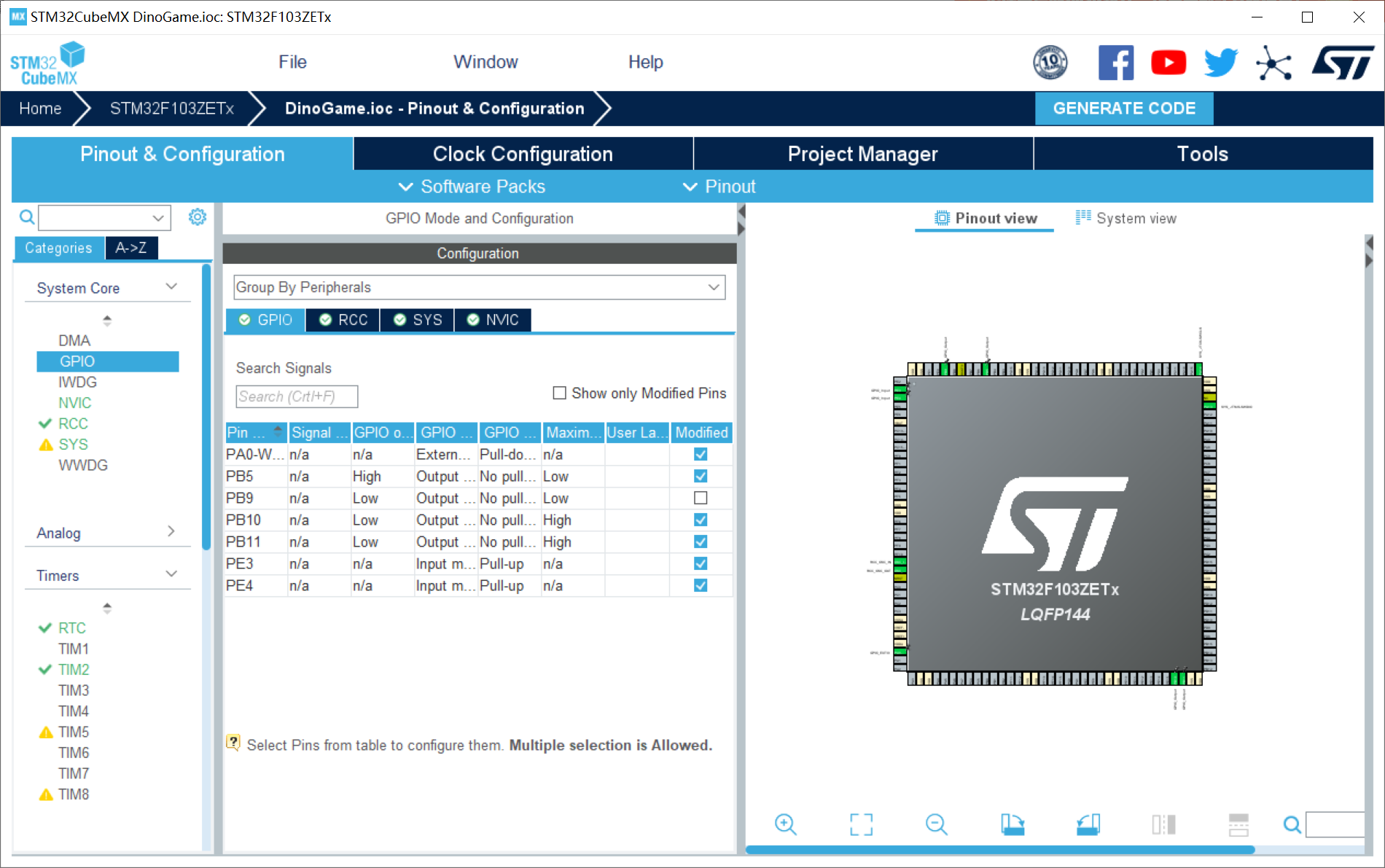Expand the Pinout dropdown menu
The height and width of the screenshot is (868, 1385).
pyautogui.click(x=719, y=187)
